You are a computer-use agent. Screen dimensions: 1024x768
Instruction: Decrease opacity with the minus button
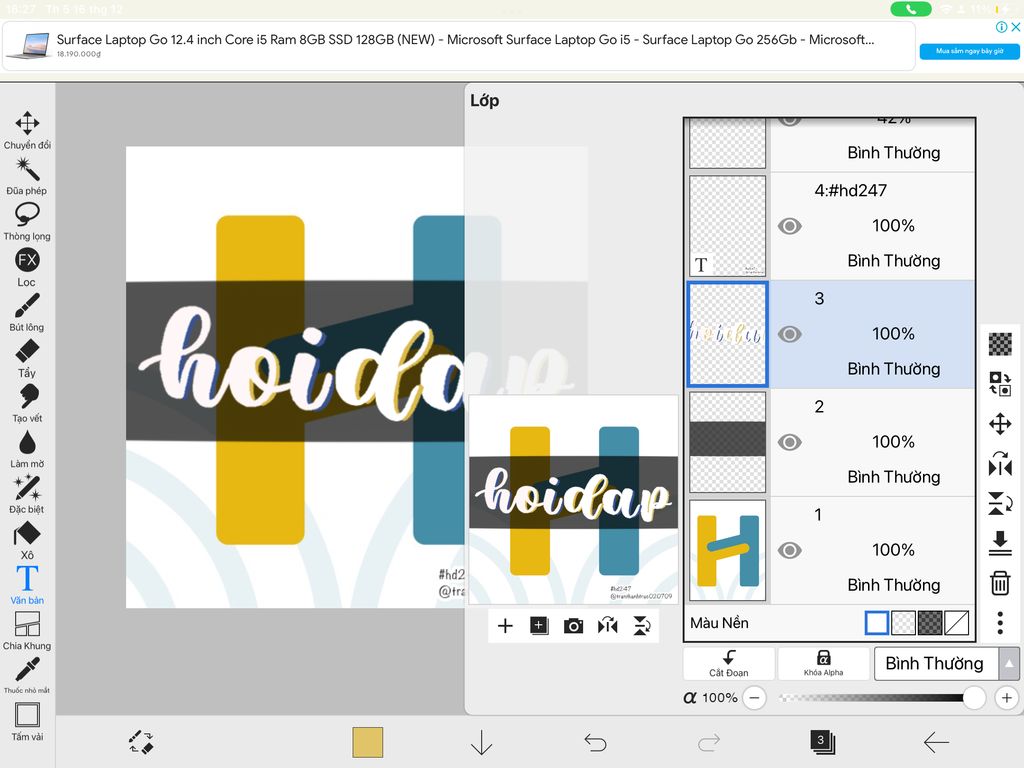pos(754,697)
